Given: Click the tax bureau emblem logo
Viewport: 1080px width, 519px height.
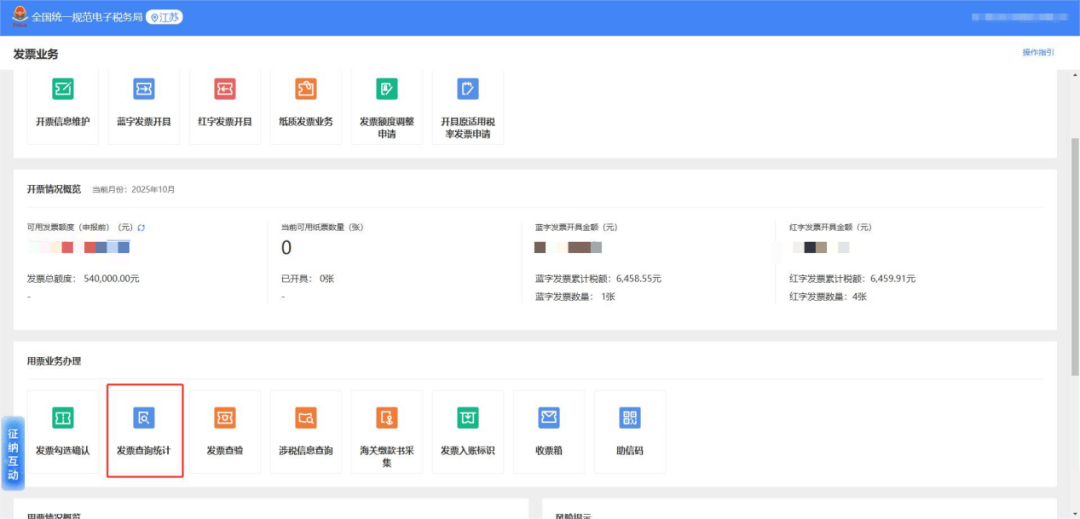Looking at the screenshot, I should click(x=20, y=17).
